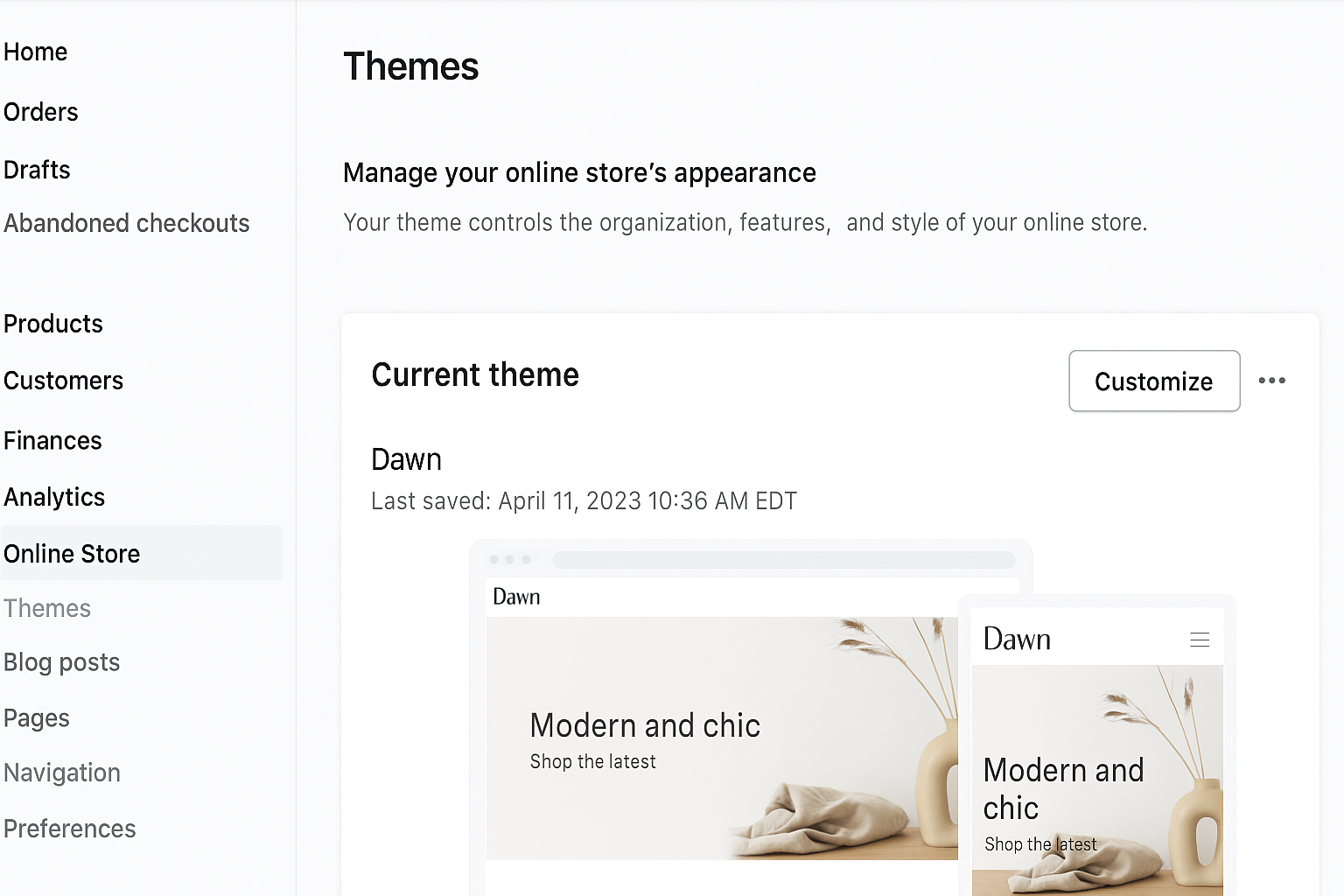1344x896 pixels.
Task: Click the 'Last saved: April 11, 2023' text
Action: 584,501
